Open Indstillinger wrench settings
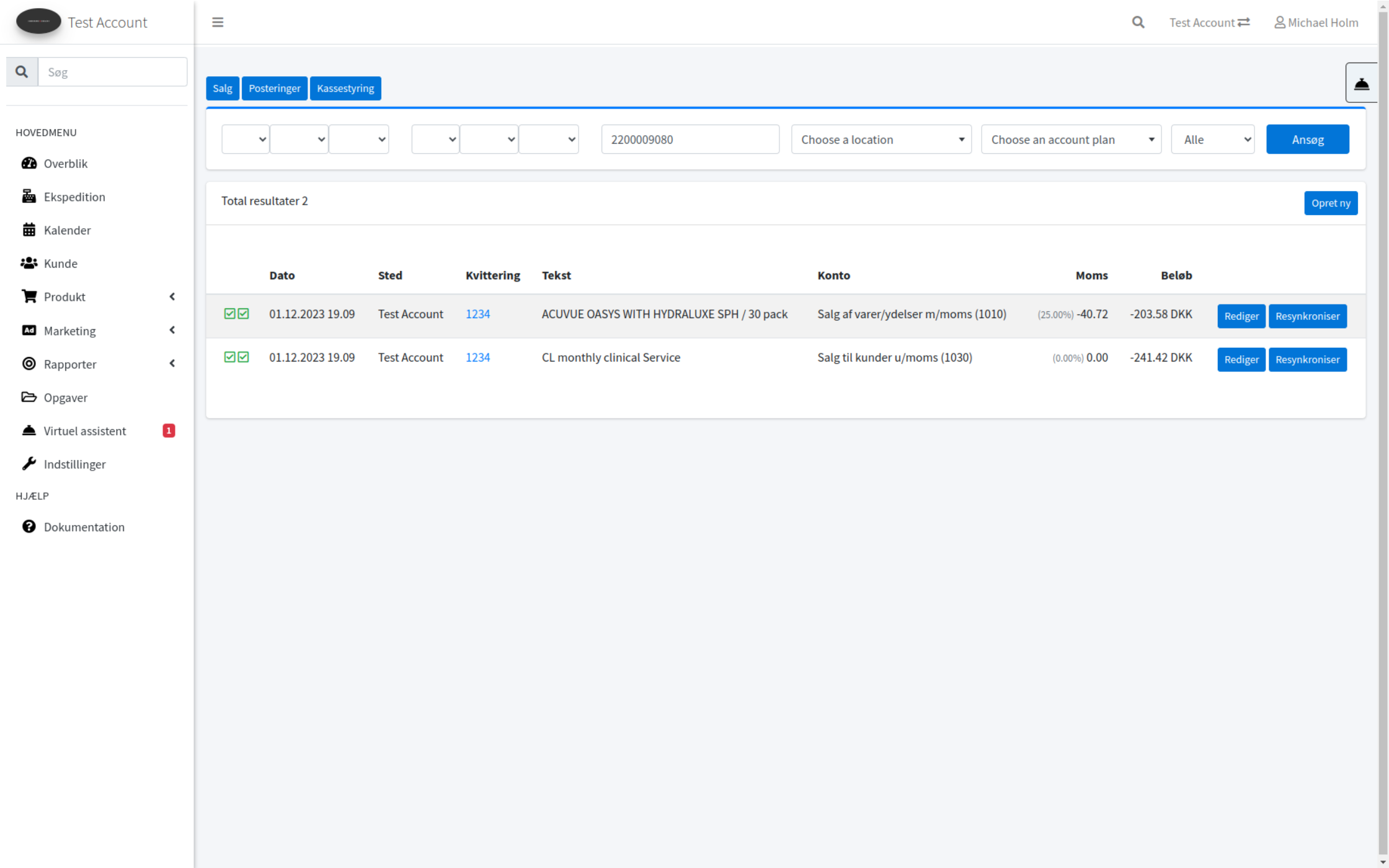The height and width of the screenshot is (868, 1389). click(74, 465)
